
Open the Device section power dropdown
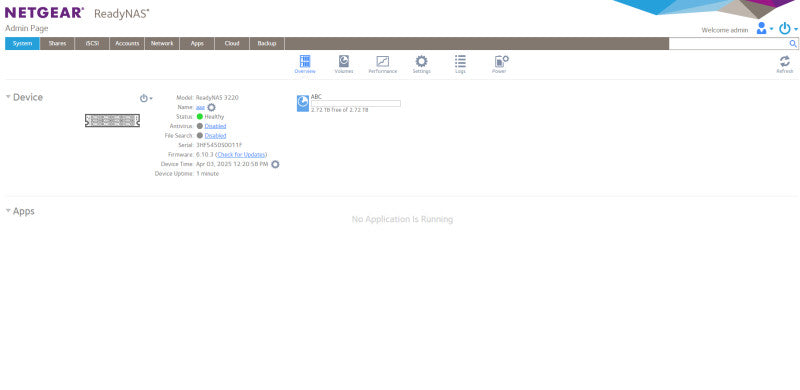point(146,98)
